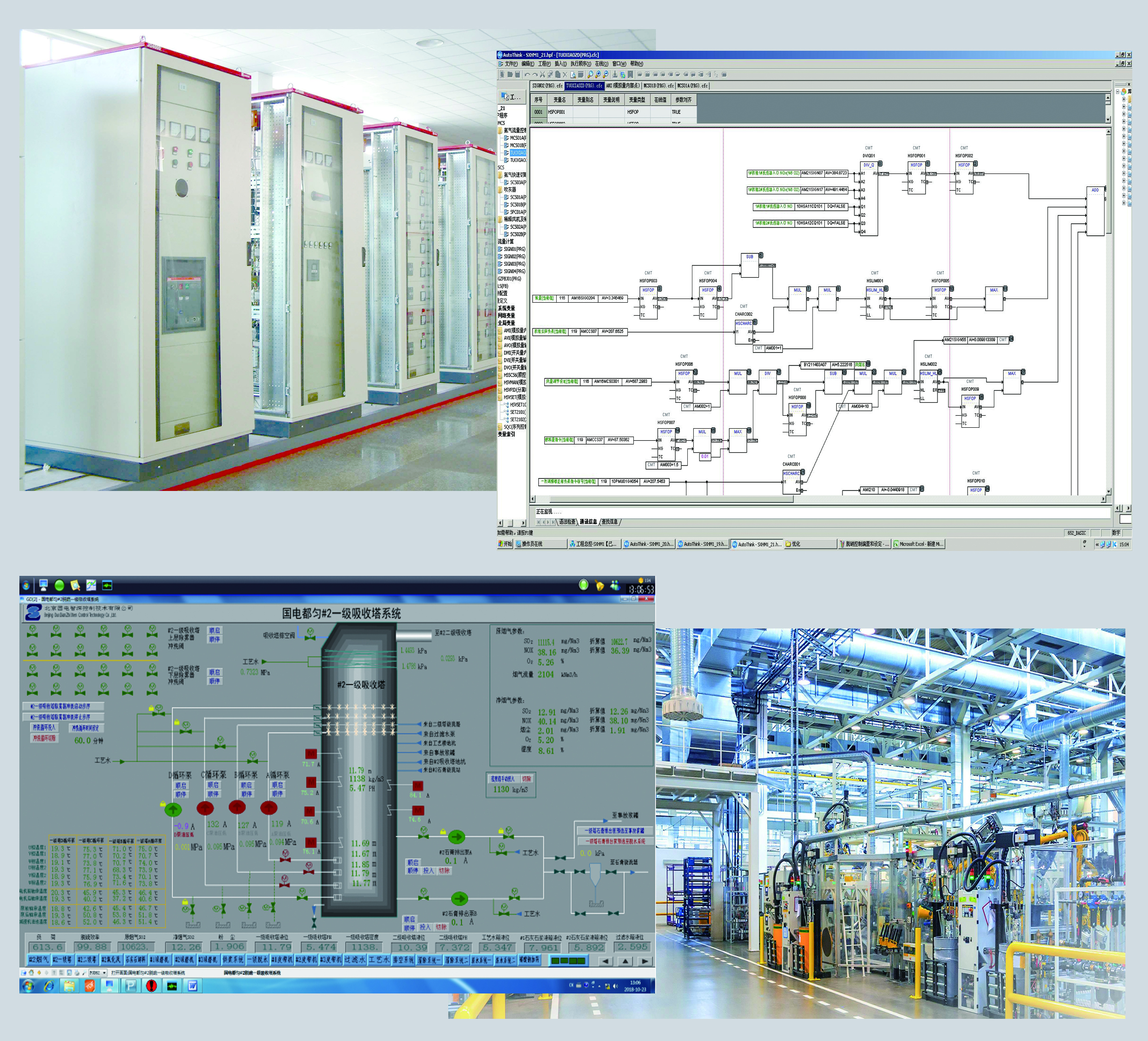Switch to the SIGN02(PRG).cfc tab
This screenshot has width=1148, height=1041.
(x=547, y=86)
